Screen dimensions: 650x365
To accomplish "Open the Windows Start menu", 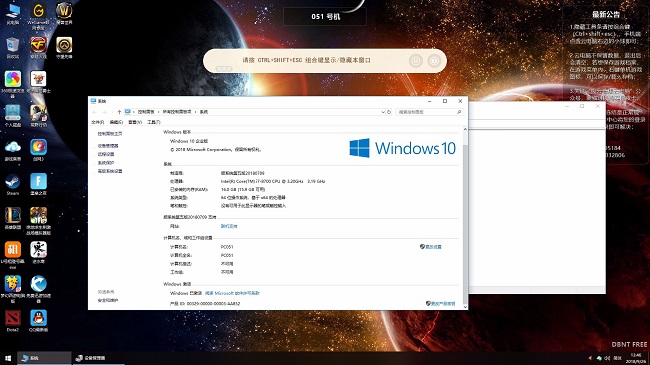I will pyautogui.click(x=8, y=358).
